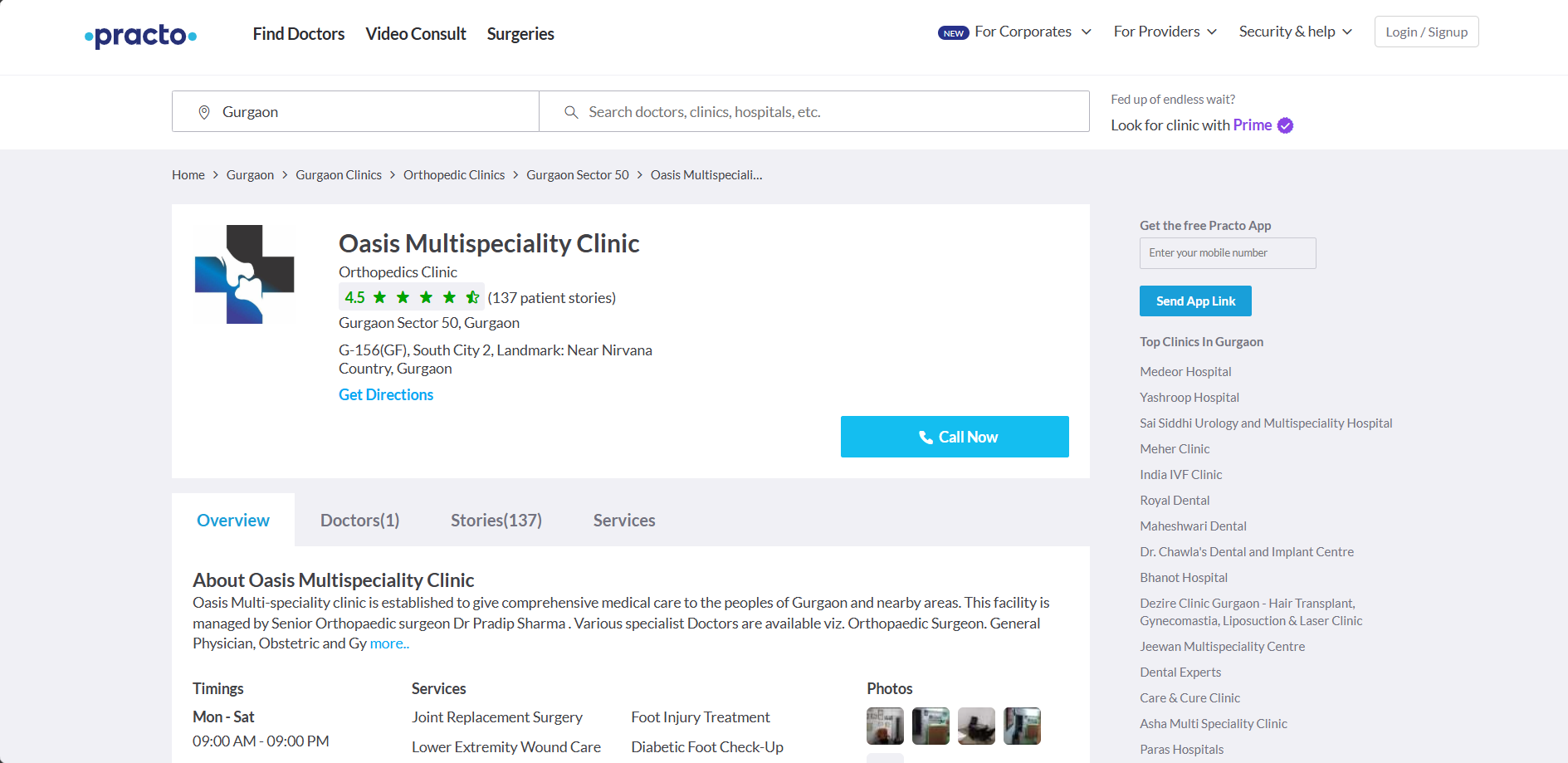
Task: Click the Oasis clinic logo image
Action: (x=245, y=274)
